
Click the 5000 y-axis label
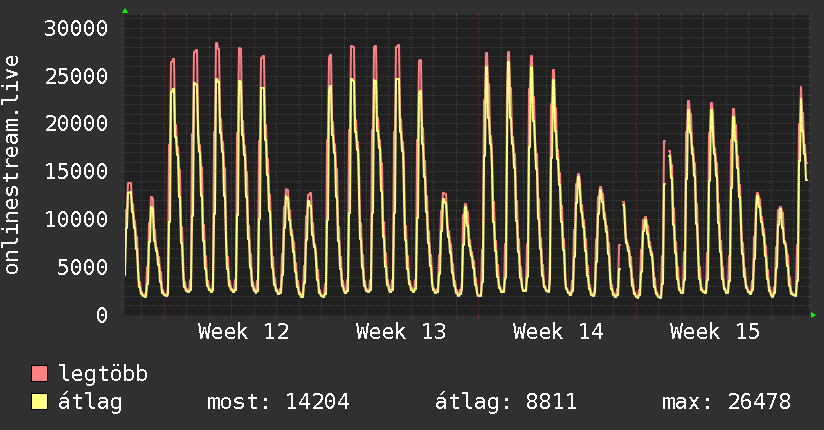point(83,267)
